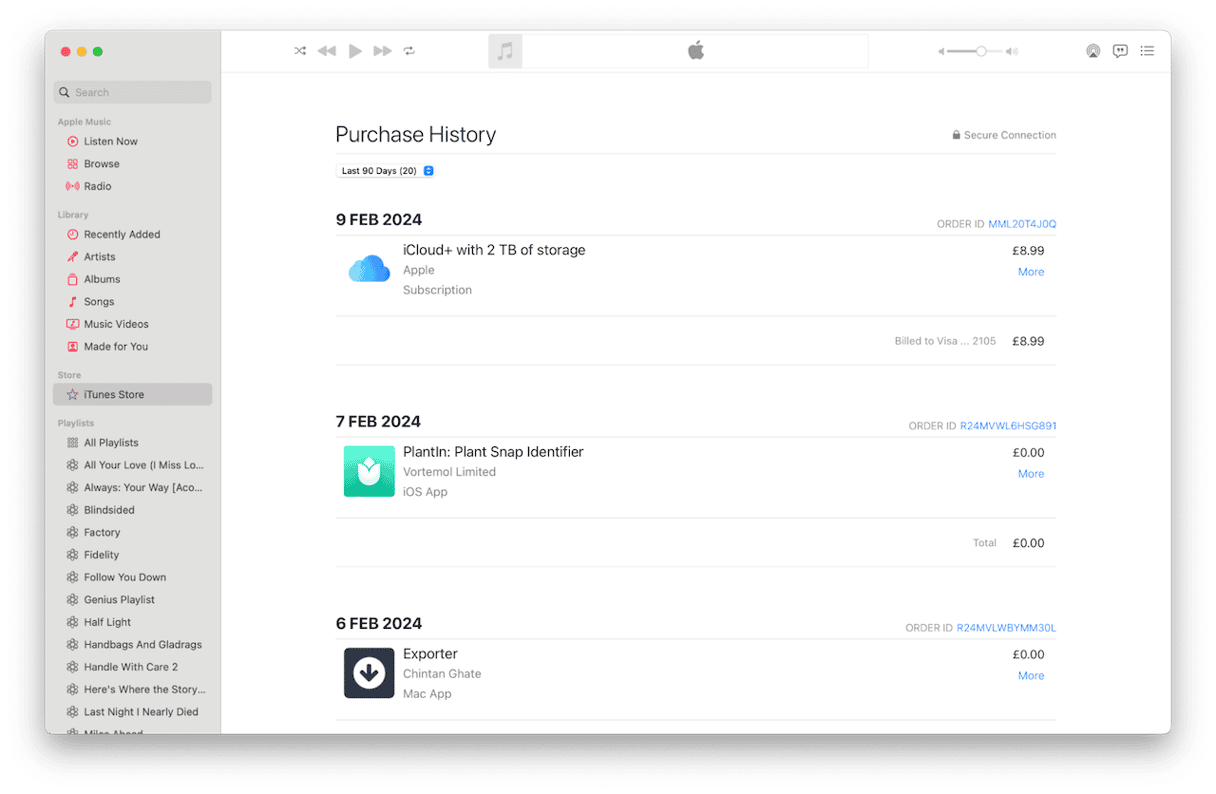The image size is (1216, 794).
Task: Open Always: Your Way playlist
Action: point(133,487)
